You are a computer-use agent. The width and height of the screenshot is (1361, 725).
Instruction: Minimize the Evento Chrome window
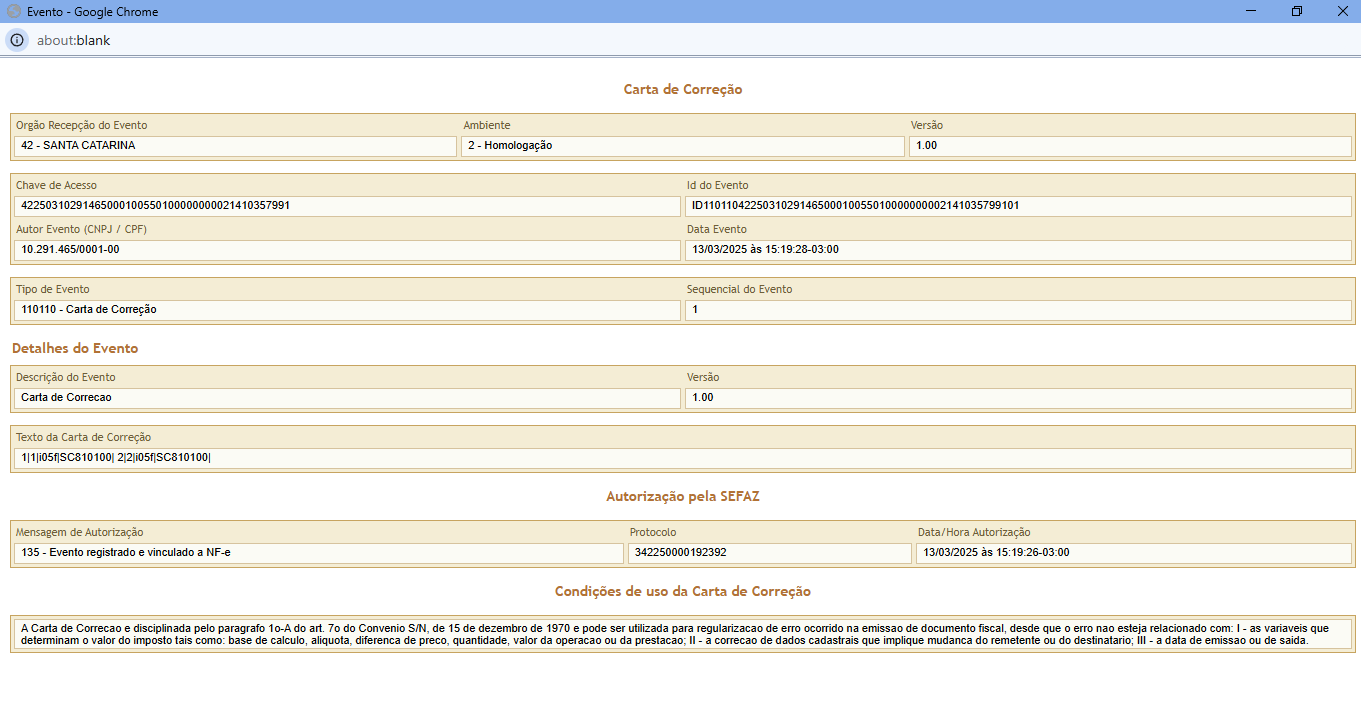pos(1251,11)
